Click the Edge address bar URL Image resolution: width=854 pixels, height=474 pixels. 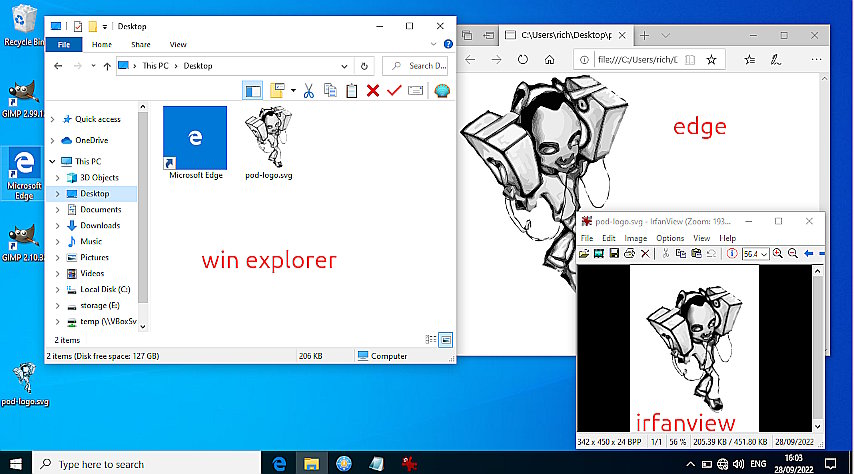[637, 59]
